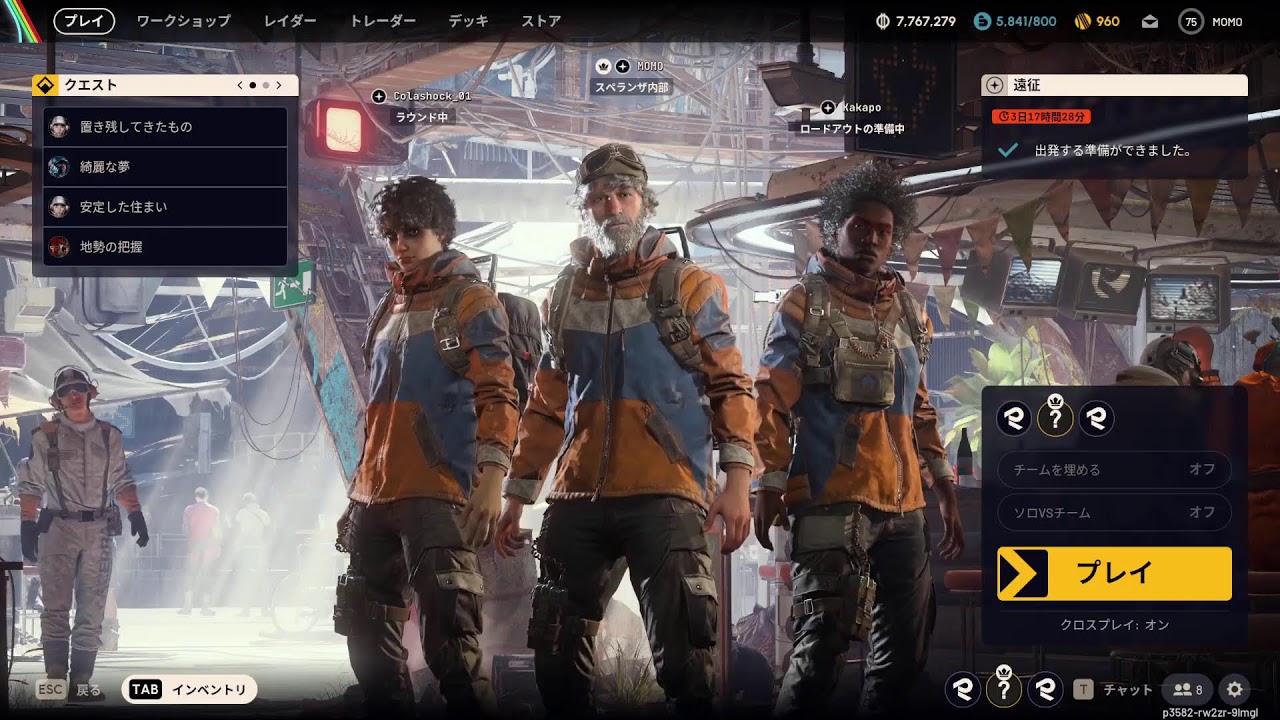
Task: Go to next quest page arrow
Action: (x=278, y=85)
